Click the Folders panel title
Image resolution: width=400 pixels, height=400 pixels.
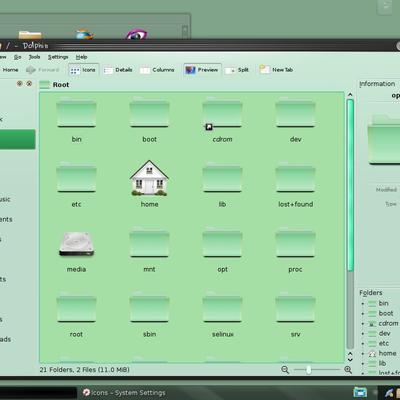tap(371, 293)
